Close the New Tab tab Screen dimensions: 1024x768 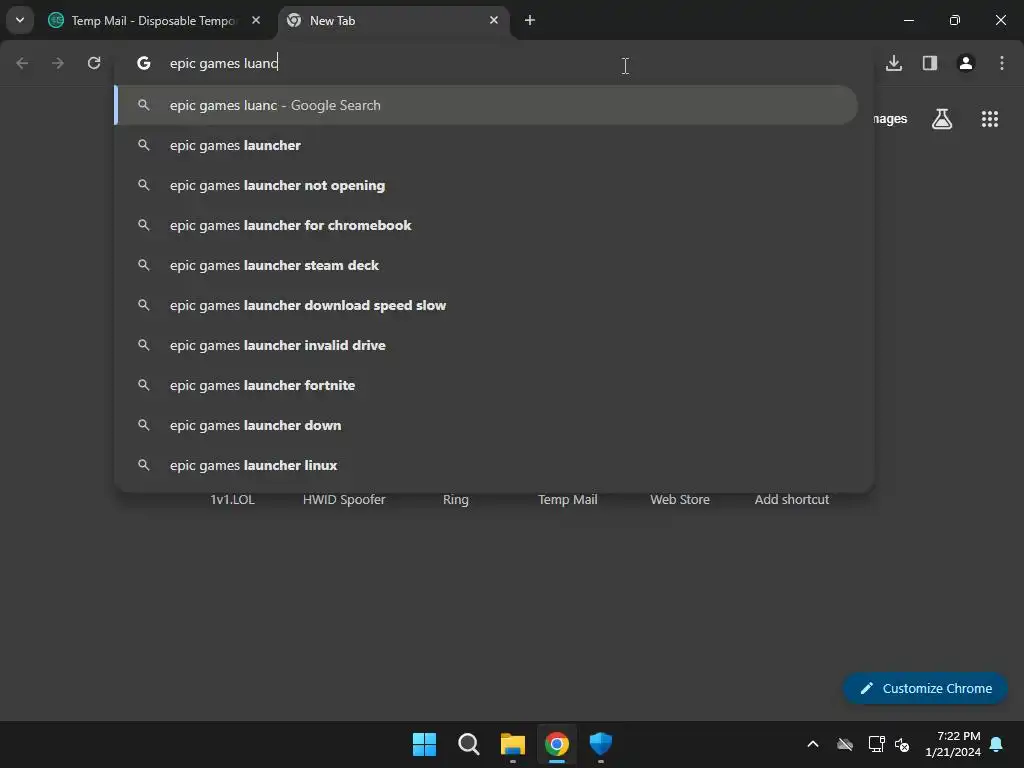(x=494, y=20)
